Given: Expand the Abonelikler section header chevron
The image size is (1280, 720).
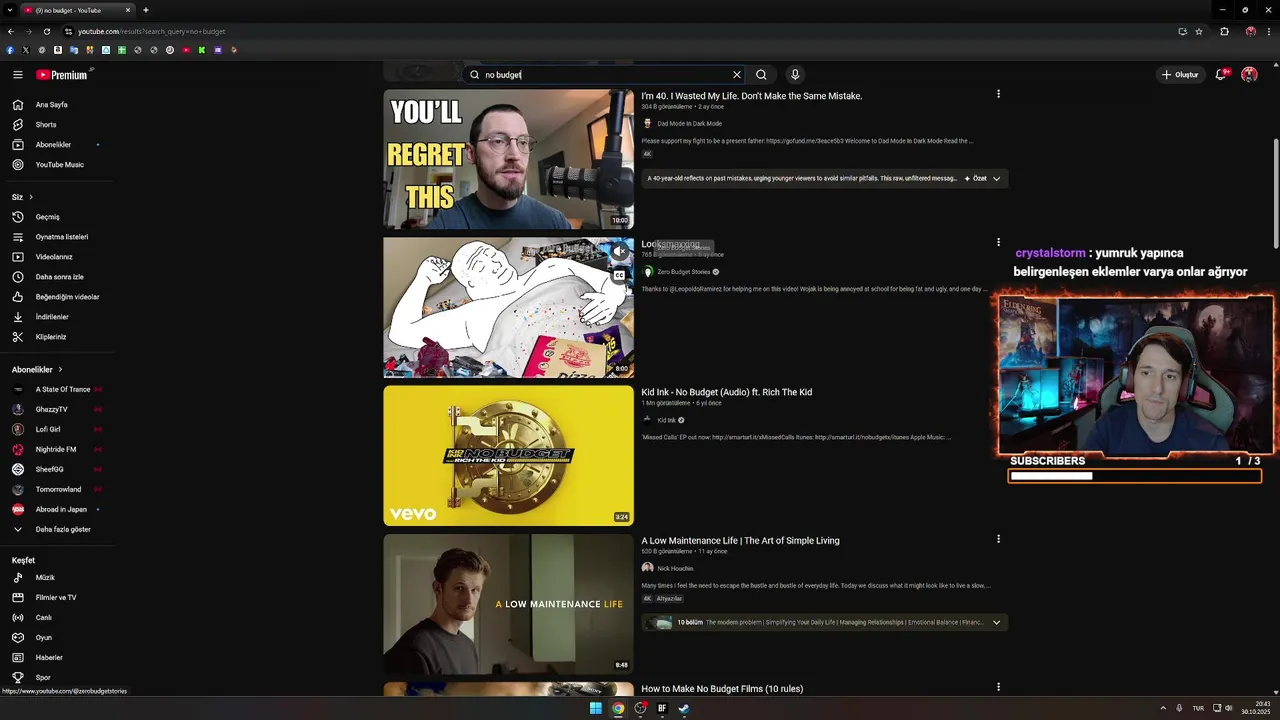Looking at the screenshot, I should (x=60, y=370).
